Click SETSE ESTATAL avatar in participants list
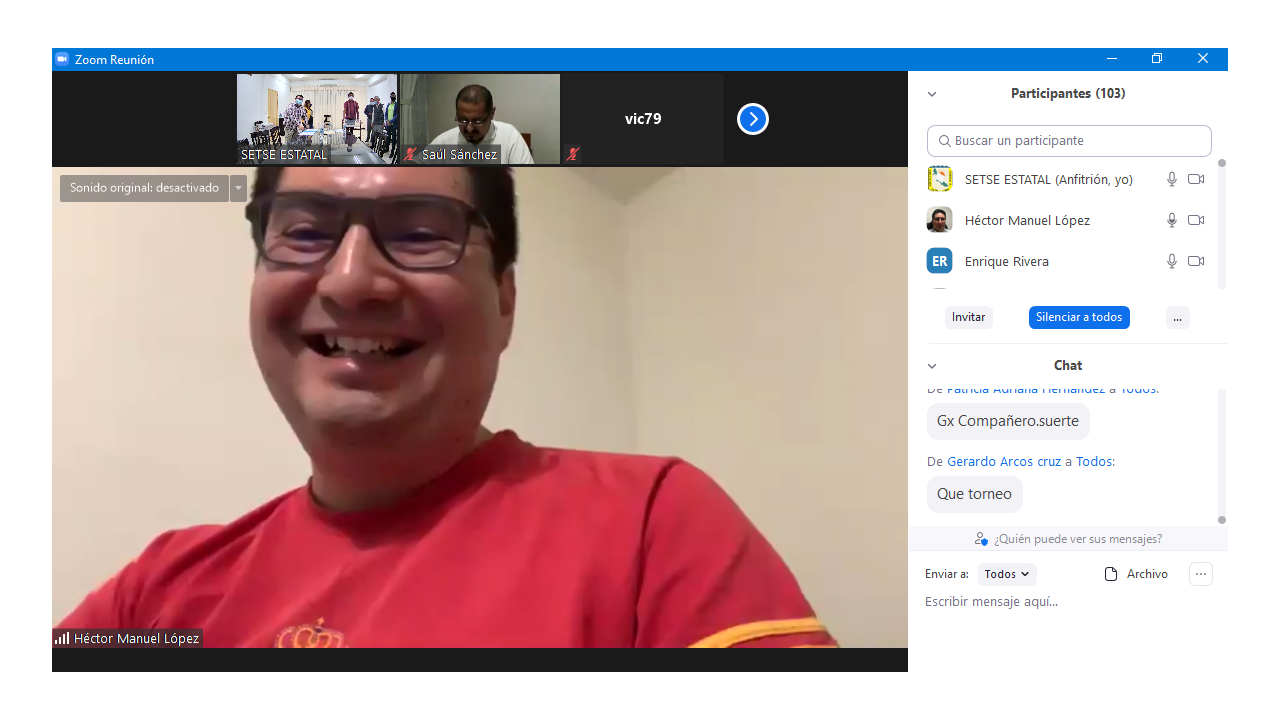This screenshot has height=720, width=1280. click(x=940, y=179)
